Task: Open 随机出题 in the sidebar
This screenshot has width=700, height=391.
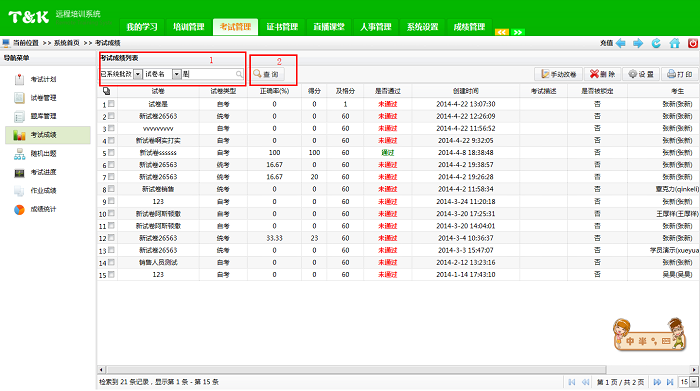Action: point(43,154)
